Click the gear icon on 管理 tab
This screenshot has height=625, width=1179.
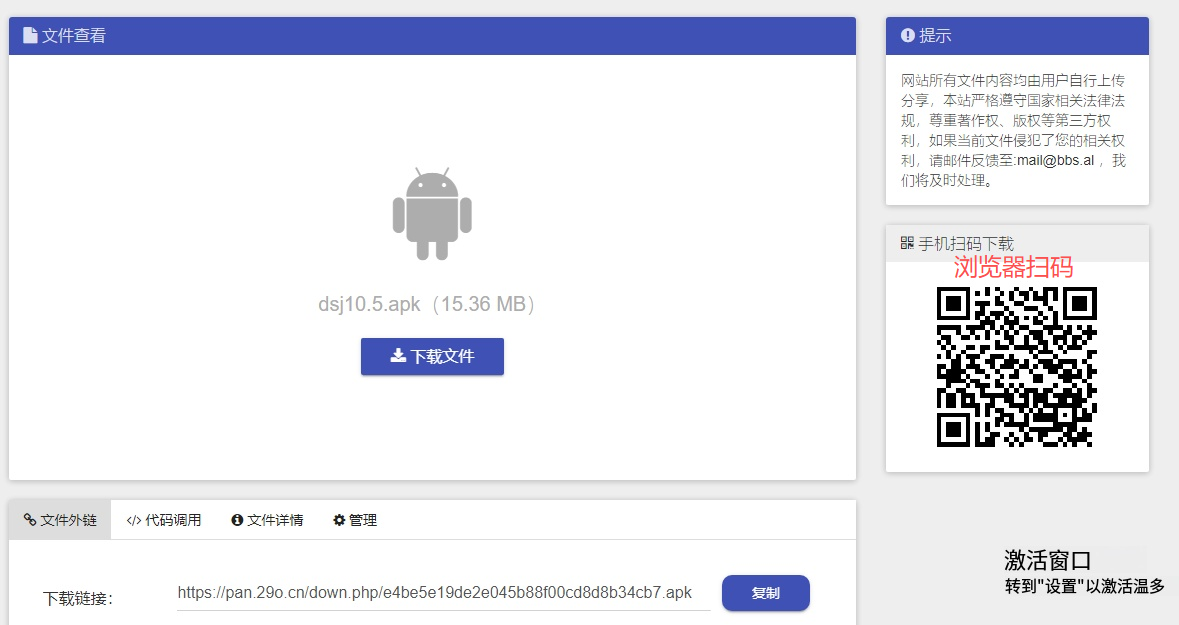click(339, 520)
